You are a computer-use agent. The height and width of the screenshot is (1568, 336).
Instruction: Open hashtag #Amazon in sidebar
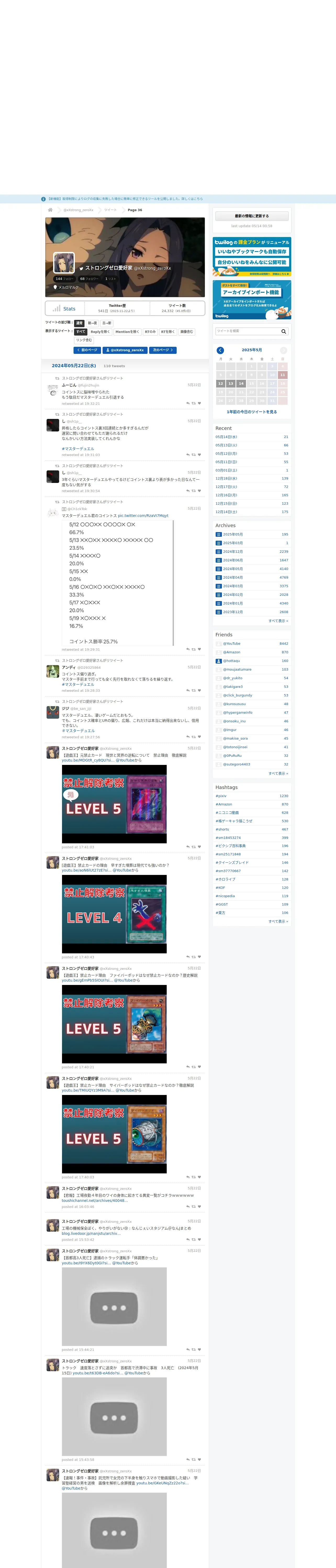(224, 805)
